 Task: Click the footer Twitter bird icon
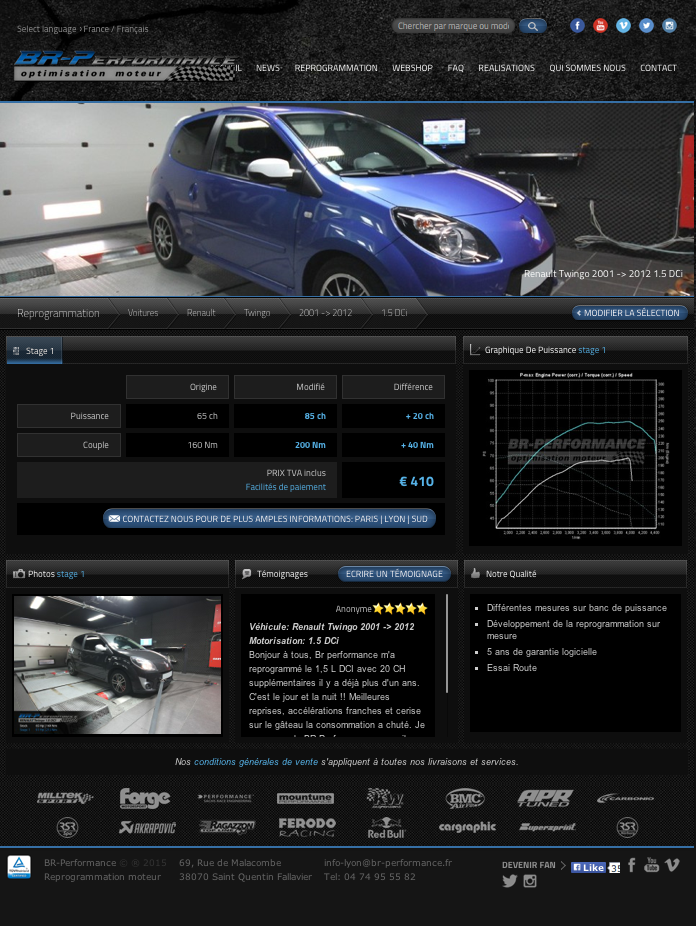coord(509,881)
